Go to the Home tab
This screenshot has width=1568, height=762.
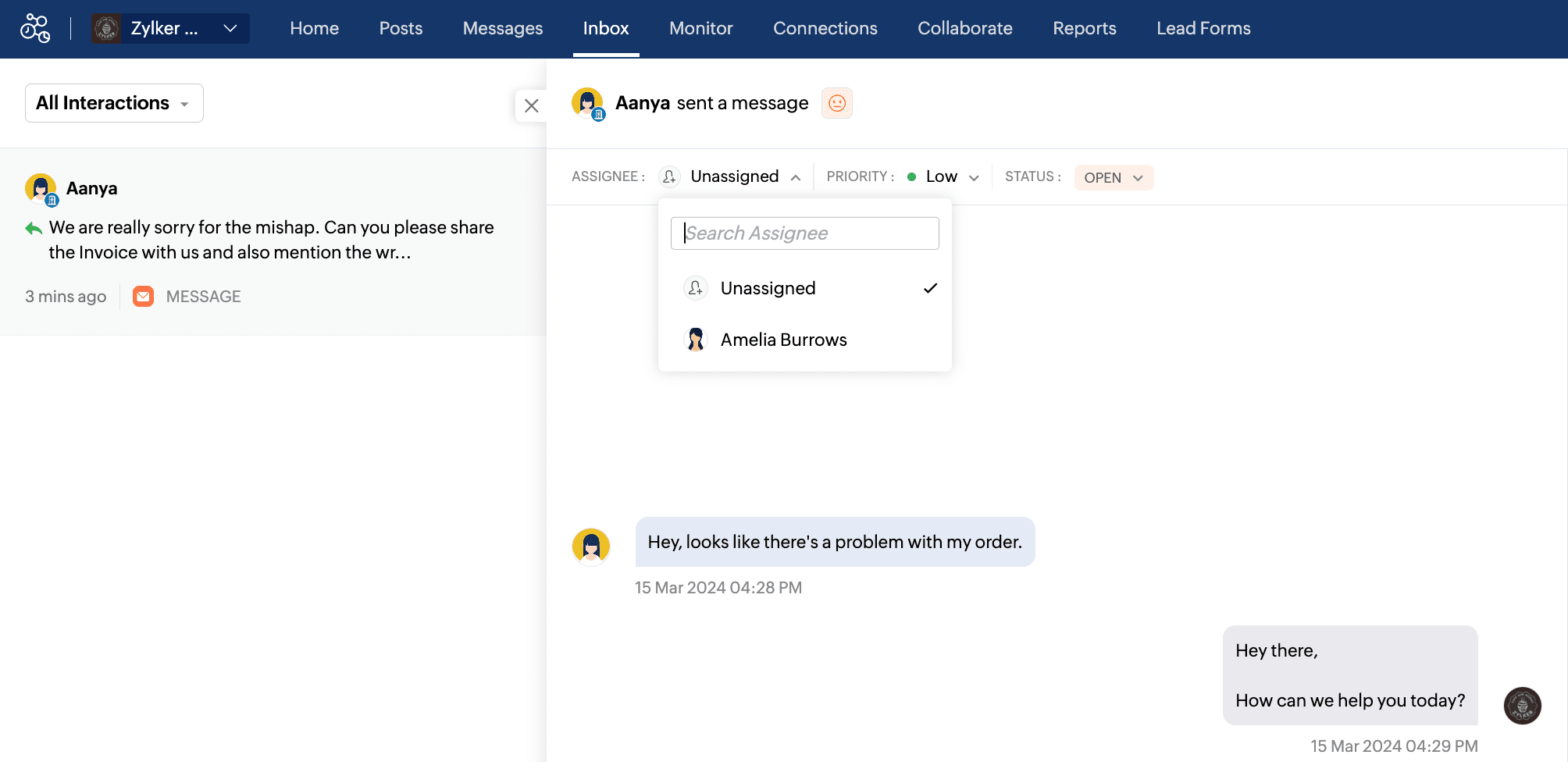coord(315,28)
